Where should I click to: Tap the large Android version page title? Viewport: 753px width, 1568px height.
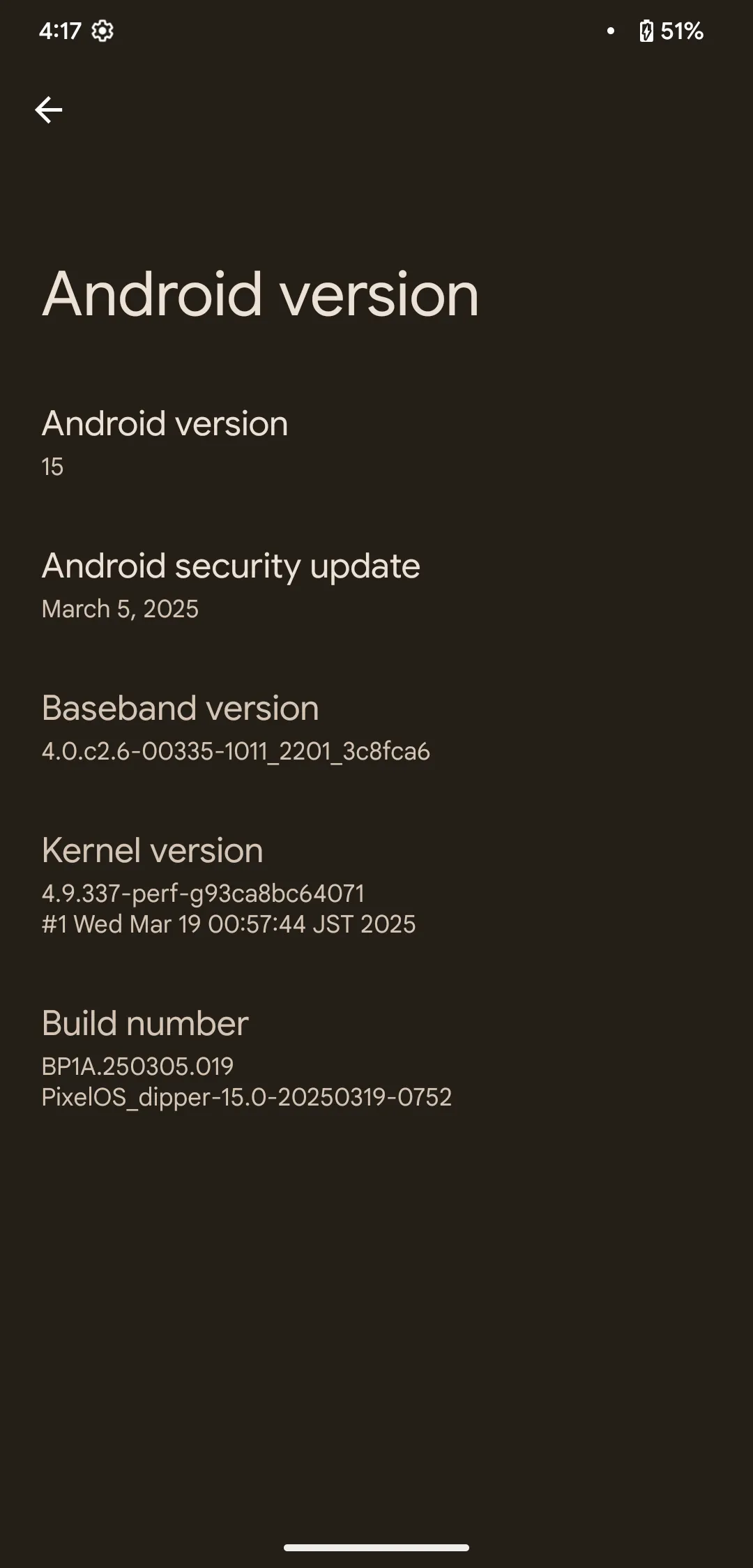click(x=261, y=294)
